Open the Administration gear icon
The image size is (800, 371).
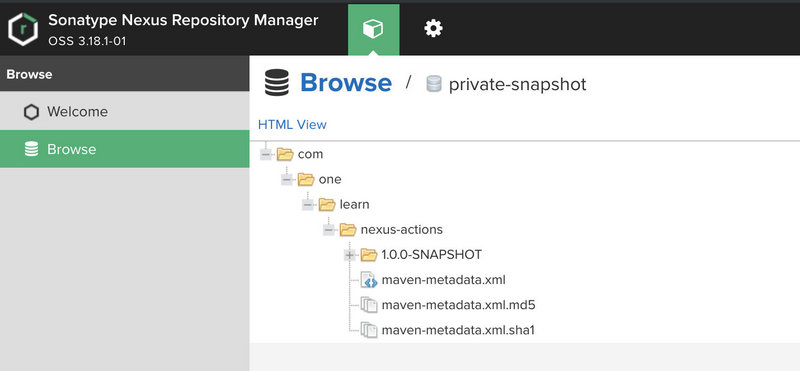pyautogui.click(x=433, y=29)
